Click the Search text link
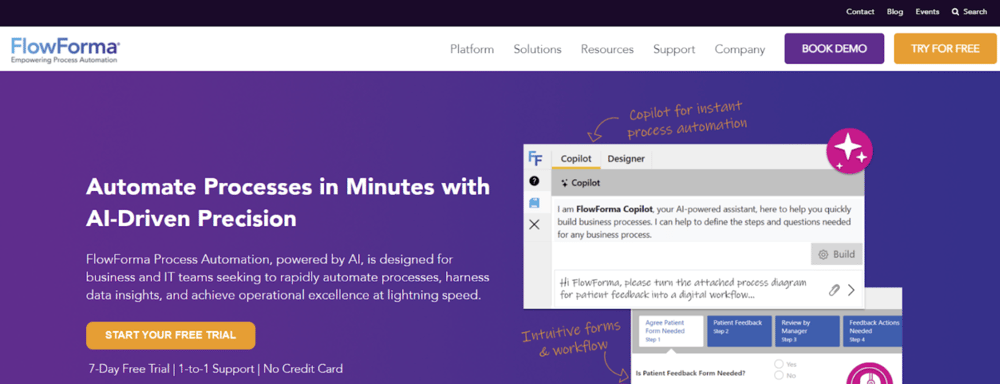 click(x=975, y=11)
